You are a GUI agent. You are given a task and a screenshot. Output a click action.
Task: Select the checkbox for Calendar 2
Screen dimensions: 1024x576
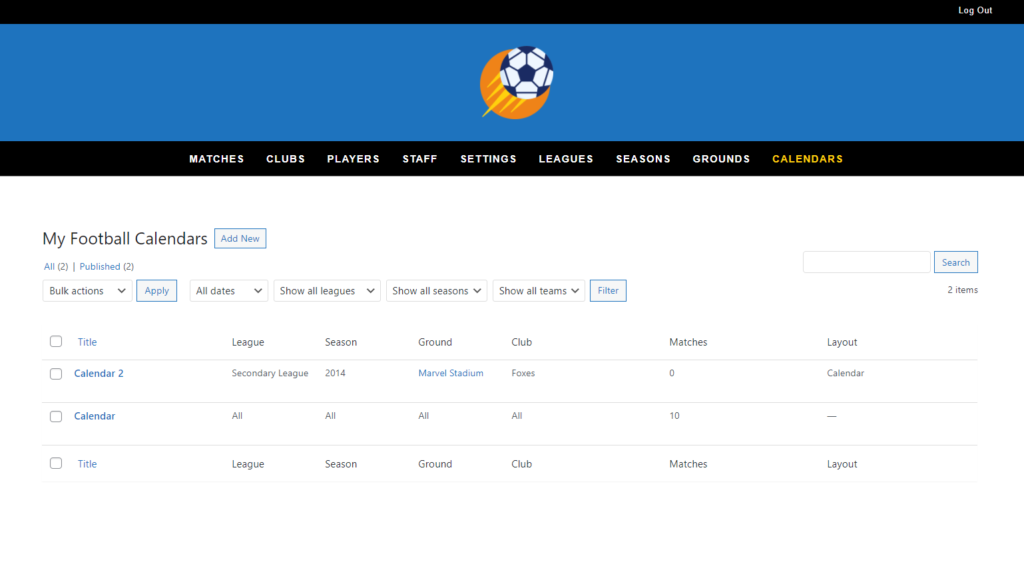pos(56,373)
